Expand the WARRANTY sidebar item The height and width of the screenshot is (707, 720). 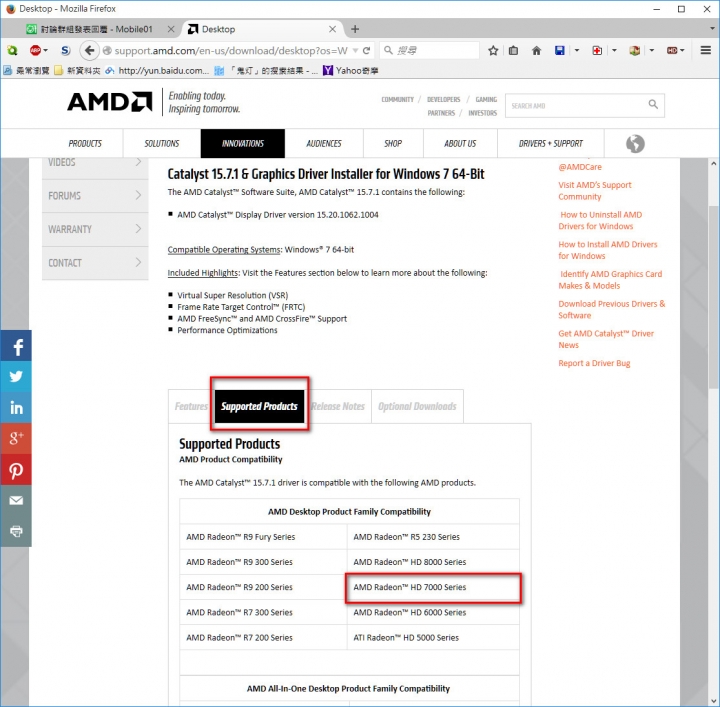pos(95,229)
